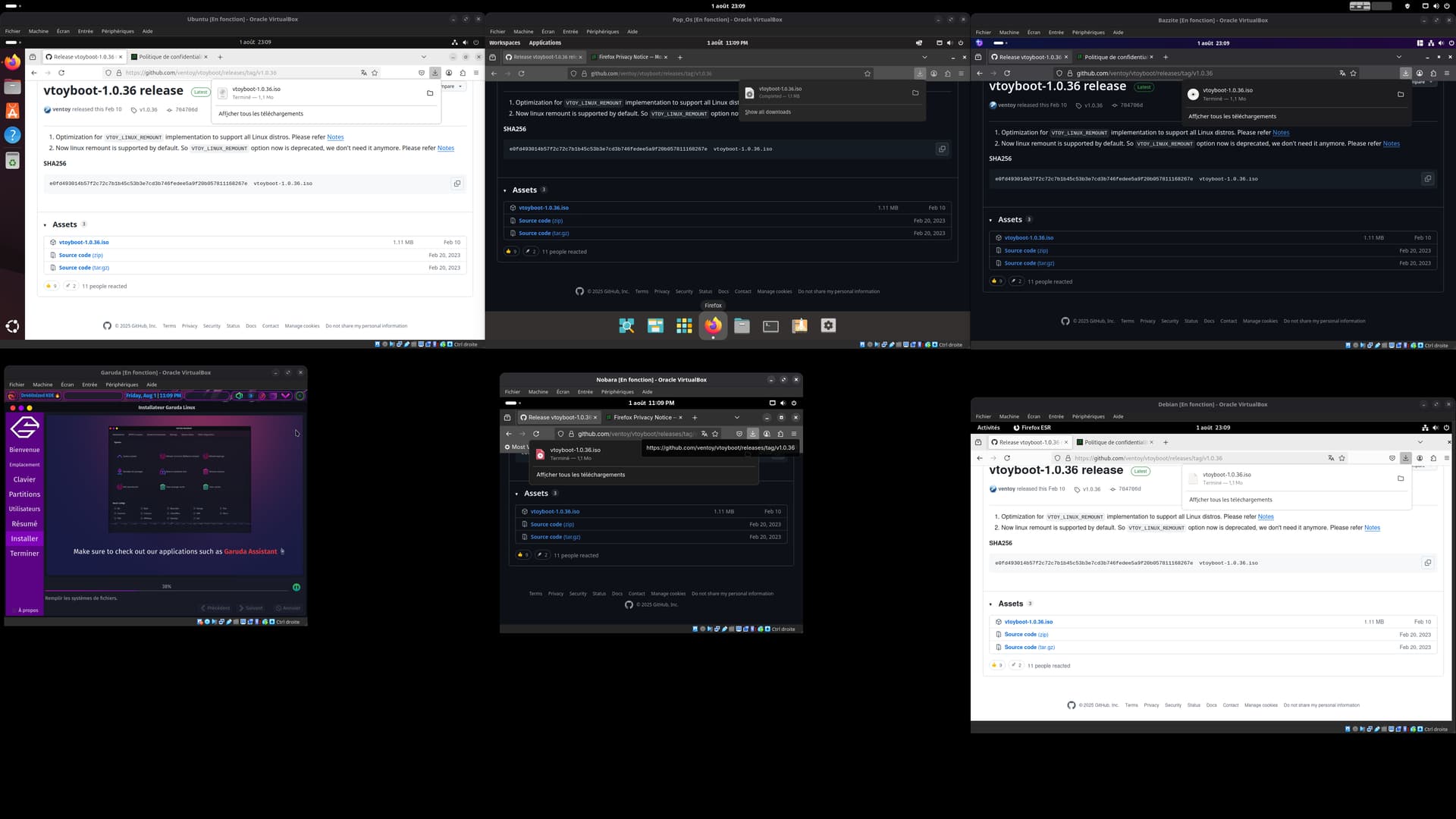The image size is (1456, 819).
Task: Open the Pop_OS dock settings gear
Action: (828, 326)
